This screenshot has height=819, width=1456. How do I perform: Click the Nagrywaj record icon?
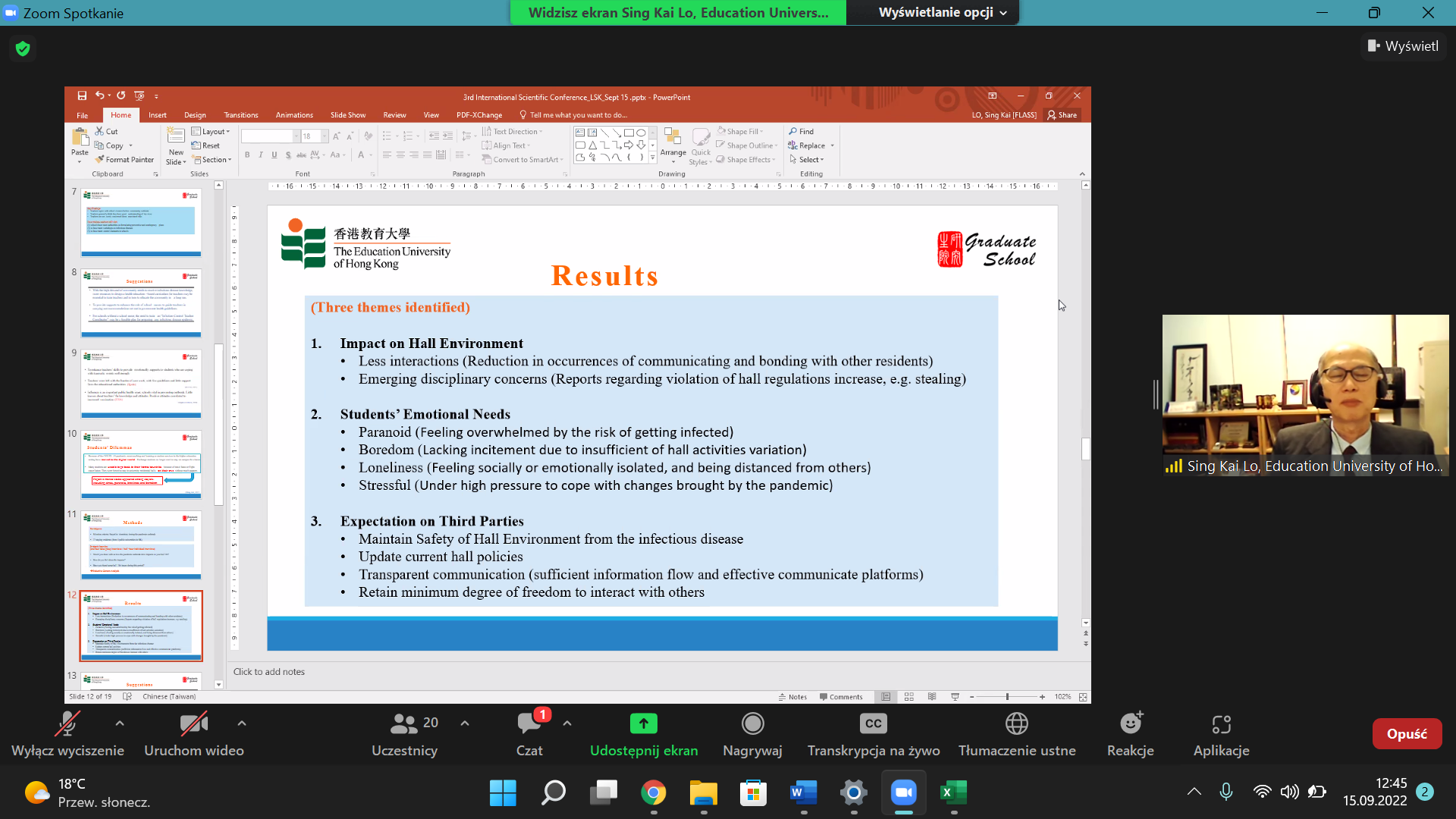[752, 724]
